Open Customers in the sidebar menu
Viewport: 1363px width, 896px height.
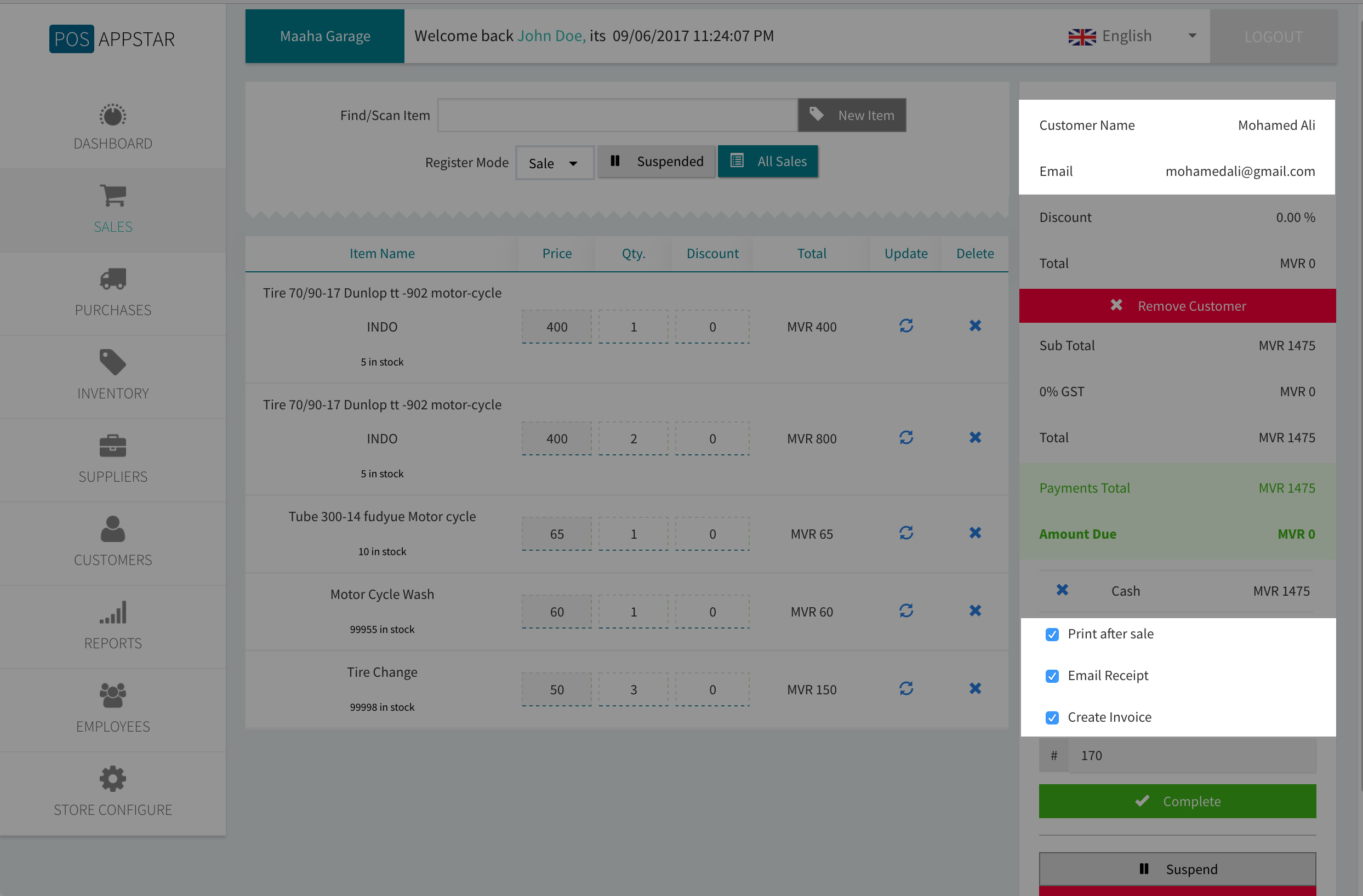(112, 541)
